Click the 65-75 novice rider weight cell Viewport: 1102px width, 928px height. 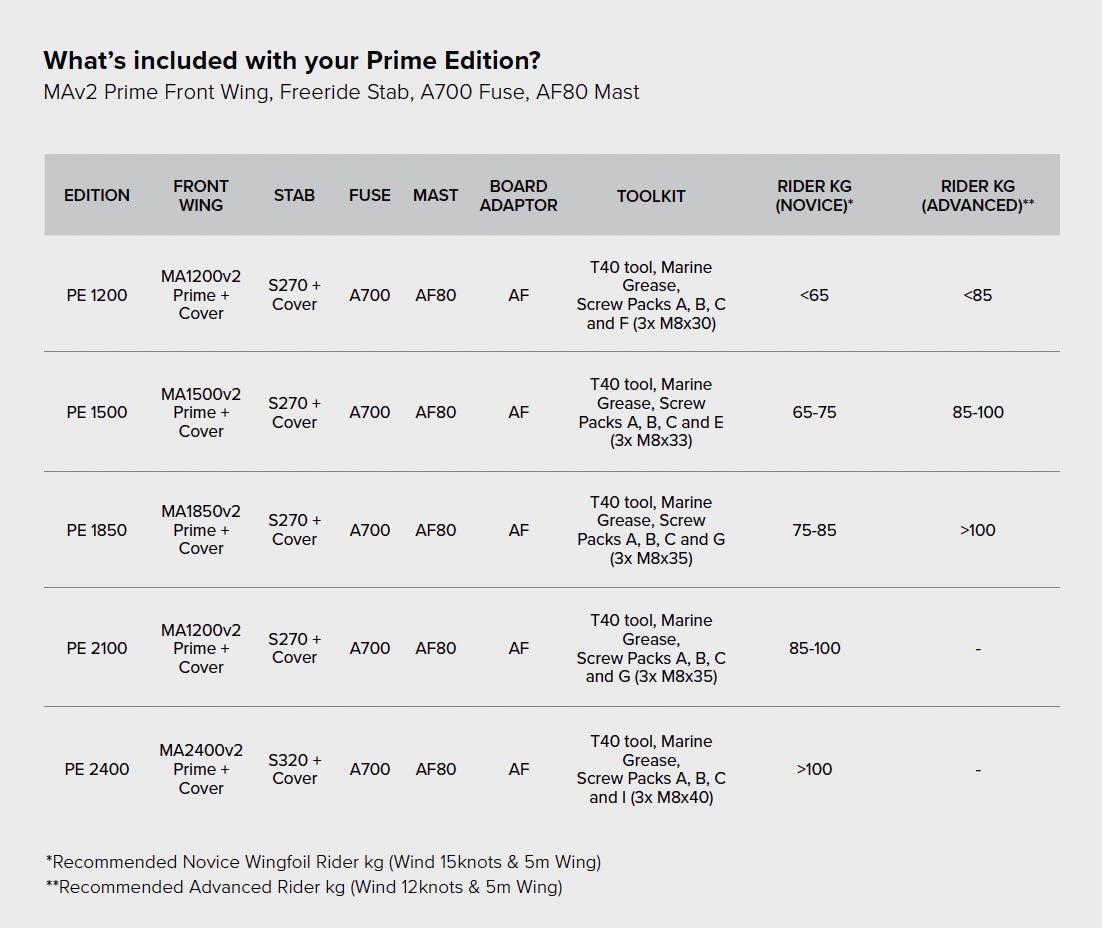(x=814, y=412)
